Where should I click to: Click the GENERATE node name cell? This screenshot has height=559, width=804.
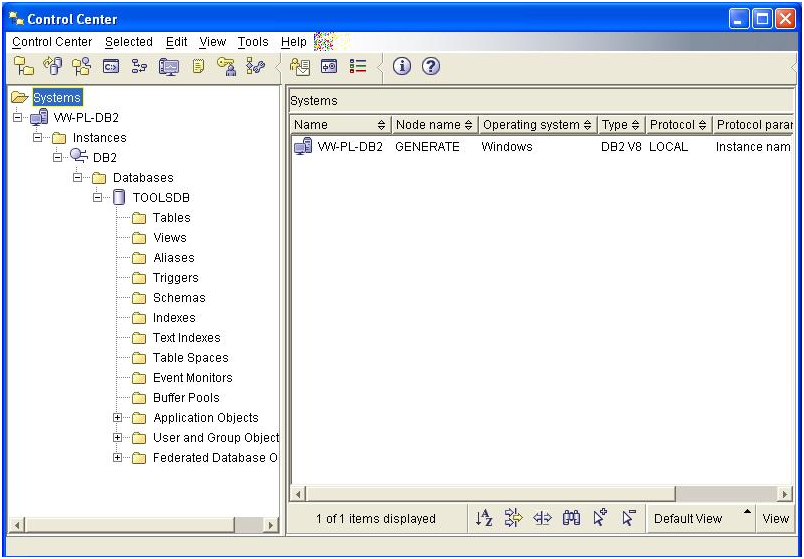click(x=427, y=147)
